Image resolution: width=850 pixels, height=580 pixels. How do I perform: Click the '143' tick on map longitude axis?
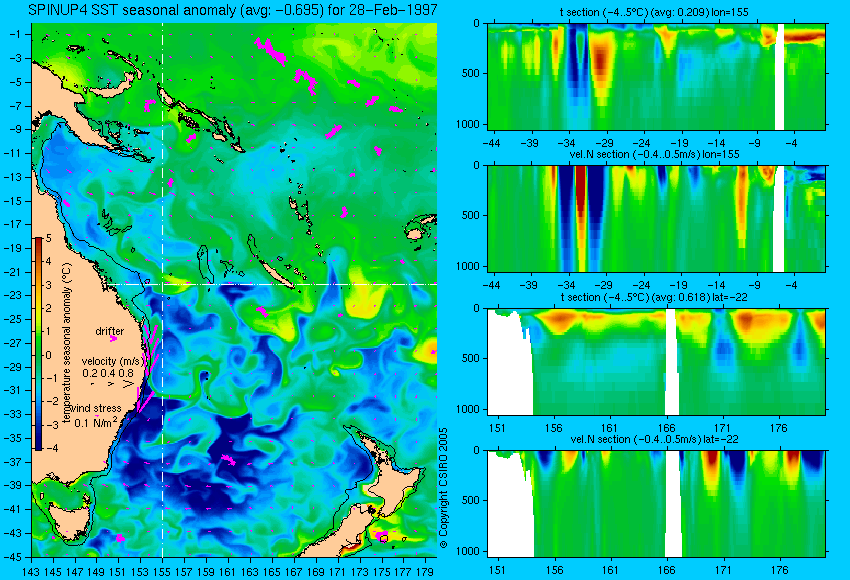coord(31,571)
